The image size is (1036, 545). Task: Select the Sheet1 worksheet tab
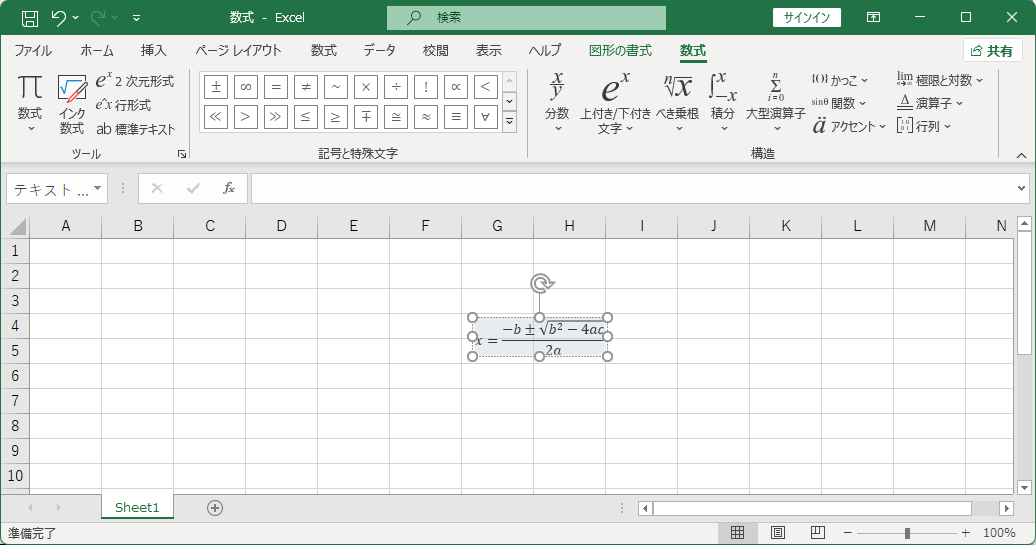(137, 507)
